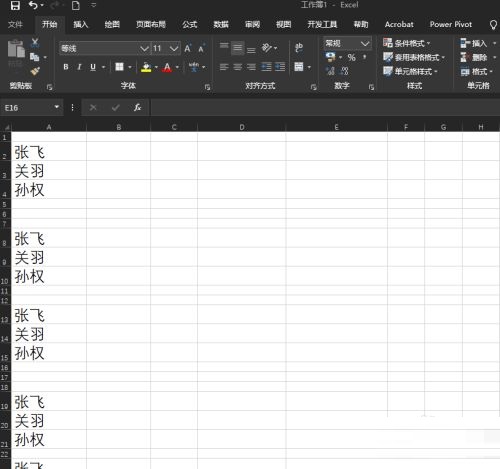The image size is (500, 469).
Task: Open the 文件 menu tab
Action: pos(15,25)
